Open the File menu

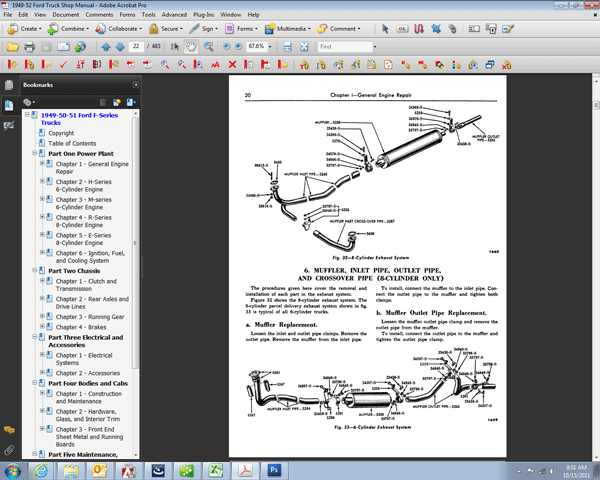coord(8,15)
